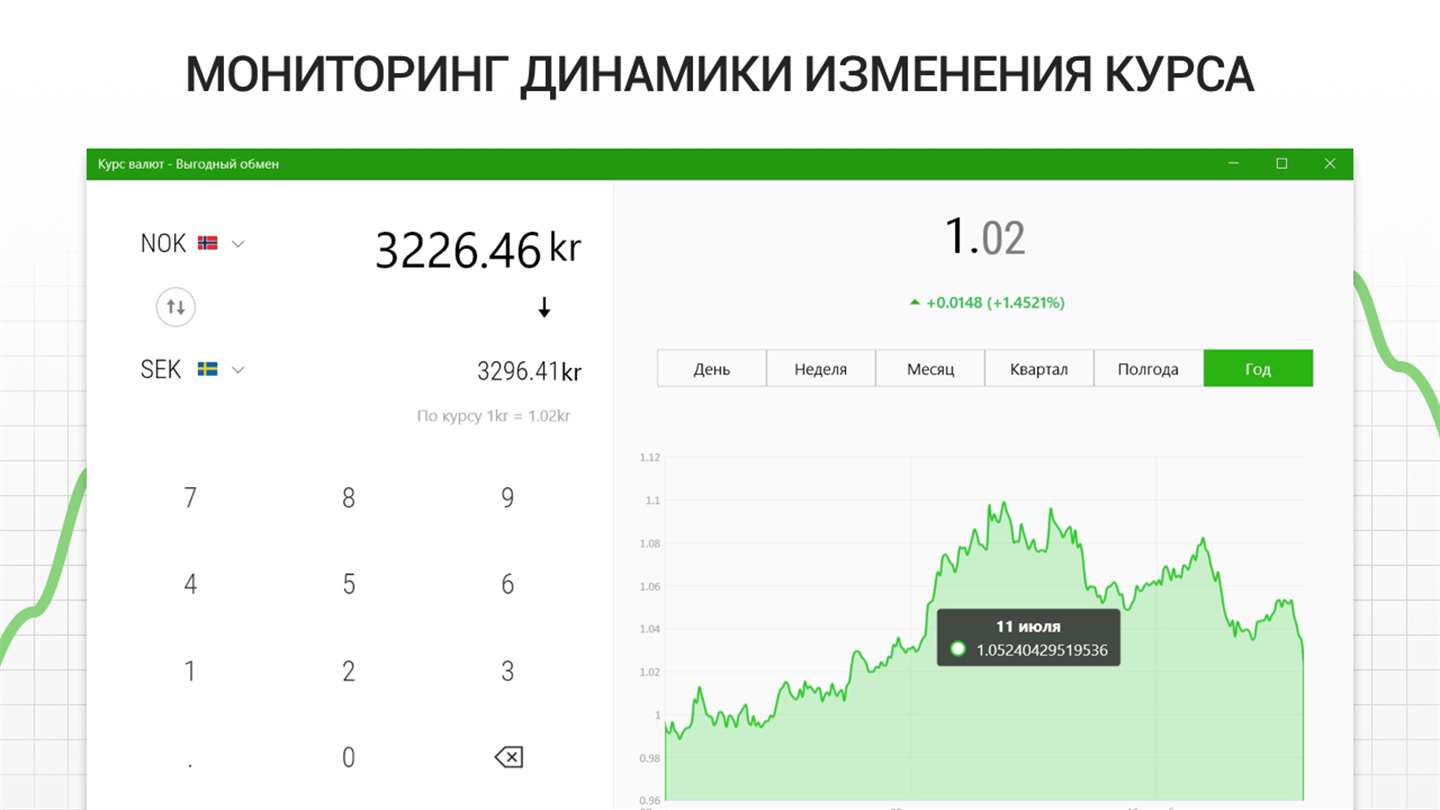
Task: Tap keypad digit 9
Action: coord(508,497)
